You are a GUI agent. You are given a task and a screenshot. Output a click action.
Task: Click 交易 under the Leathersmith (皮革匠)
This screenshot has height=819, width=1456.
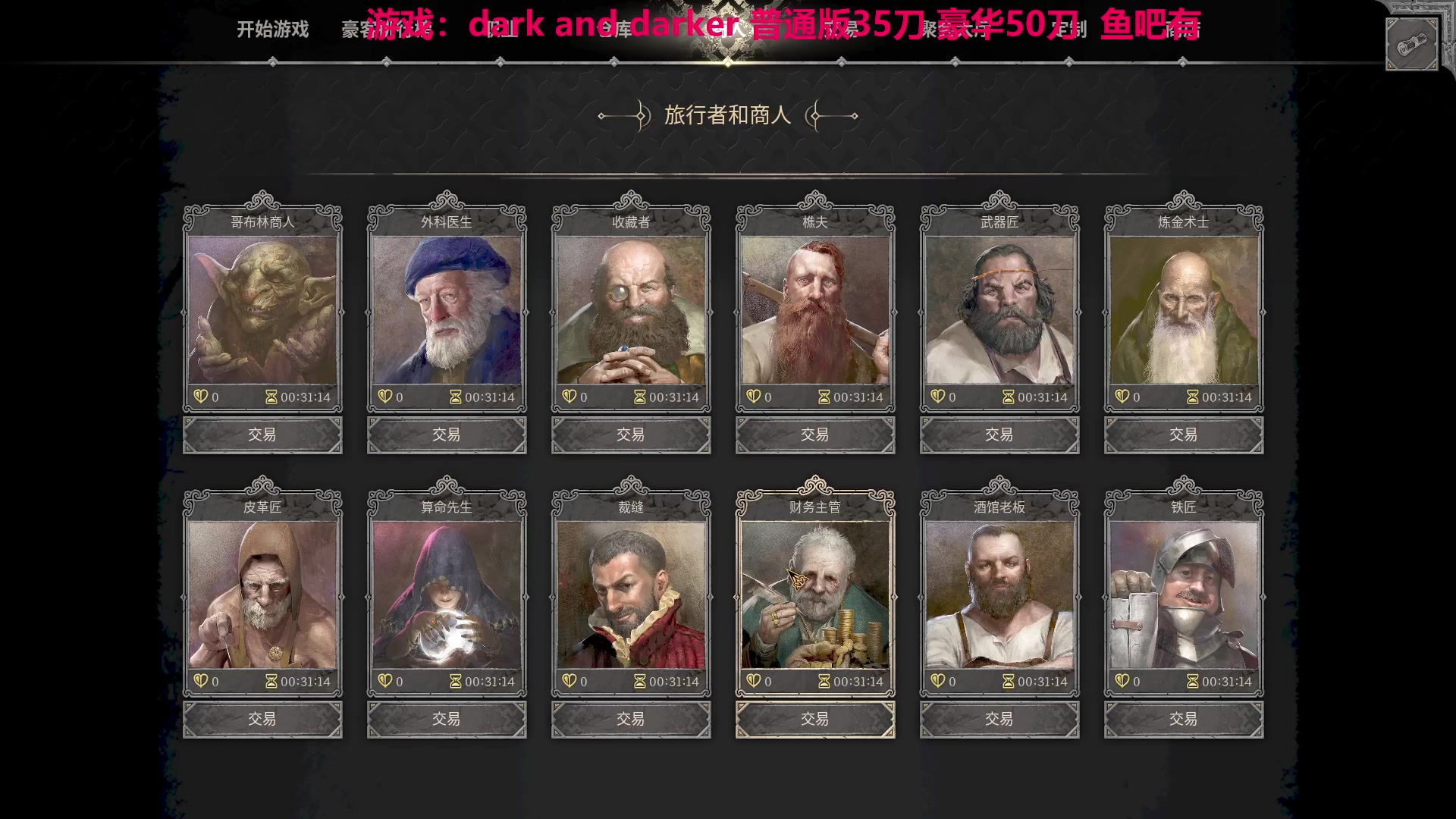point(262,719)
